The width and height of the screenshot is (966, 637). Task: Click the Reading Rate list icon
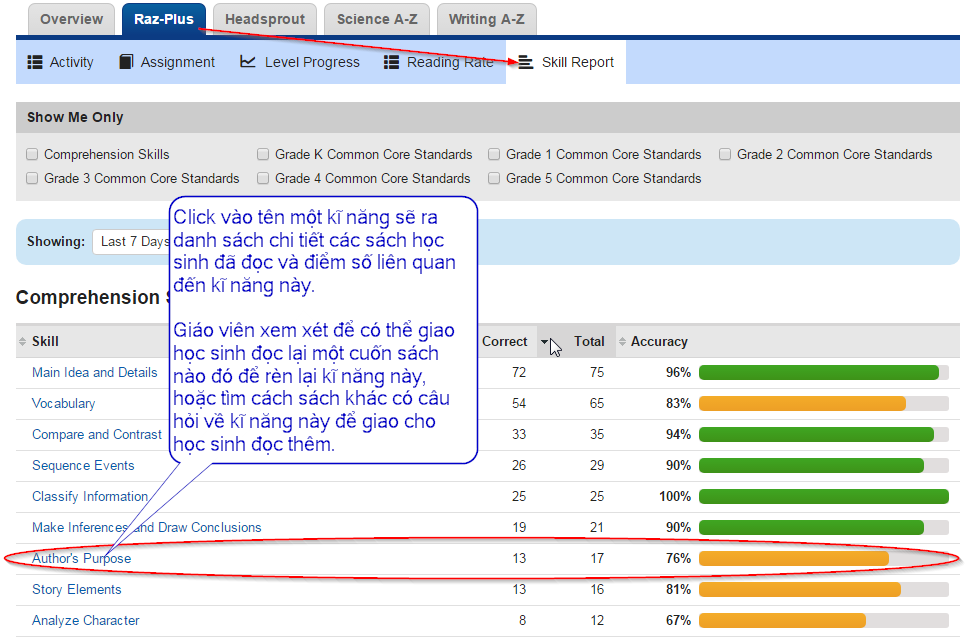pyautogui.click(x=391, y=62)
